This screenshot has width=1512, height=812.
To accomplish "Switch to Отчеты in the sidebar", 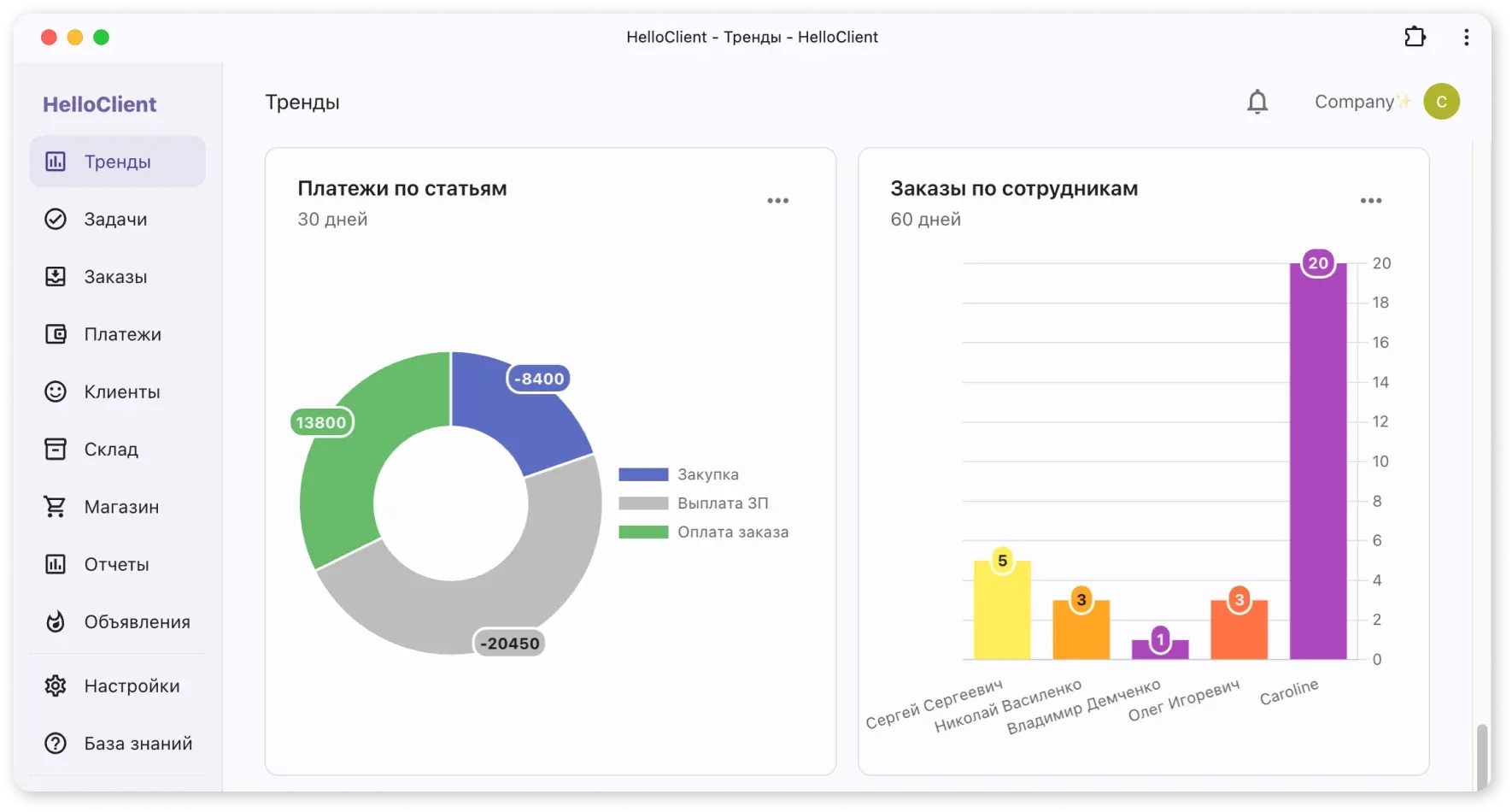I will click(55, 563).
